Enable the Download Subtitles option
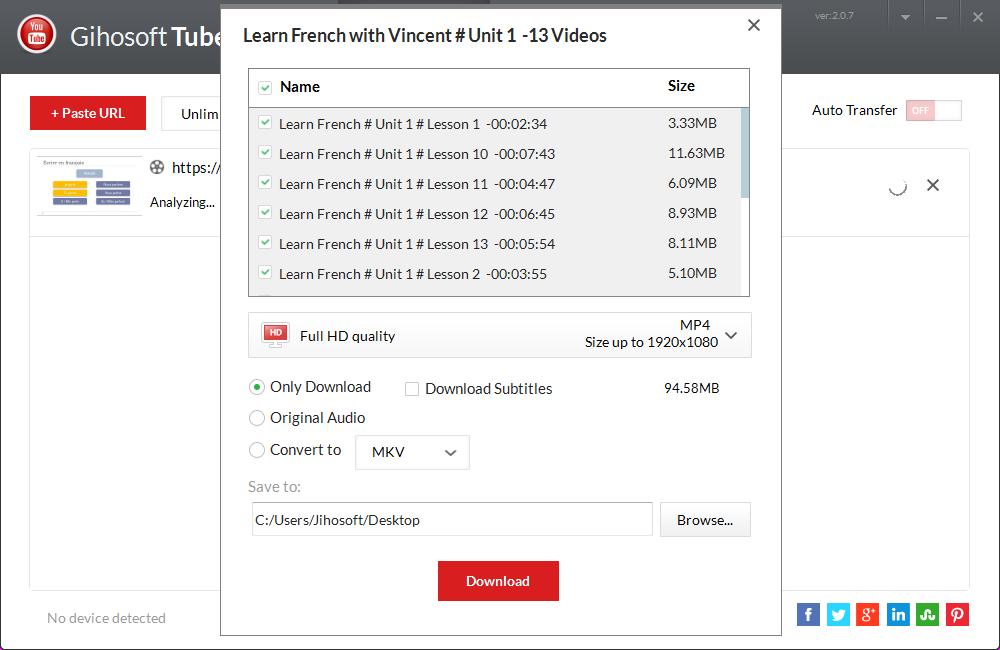This screenshot has height=650, width=1000. pyautogui.click(x=412, y=388)
